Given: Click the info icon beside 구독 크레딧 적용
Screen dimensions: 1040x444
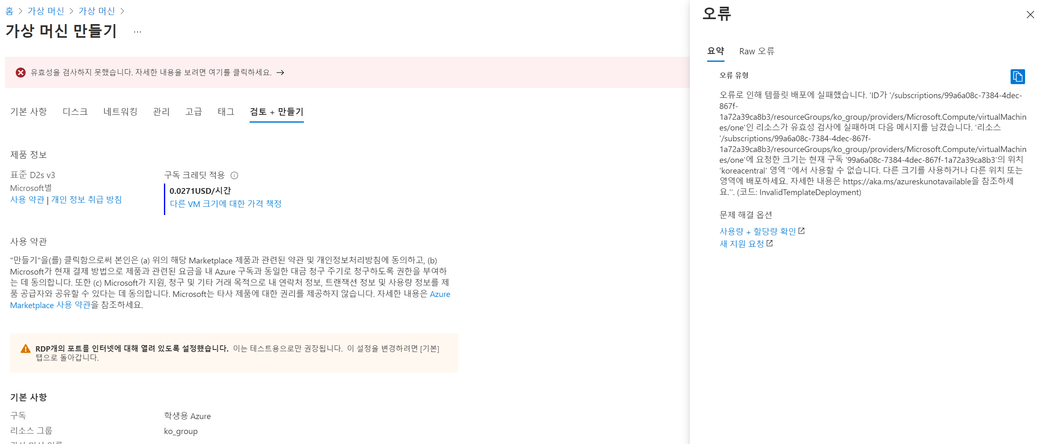Looking at the screenshot, I should pos(235,176).
